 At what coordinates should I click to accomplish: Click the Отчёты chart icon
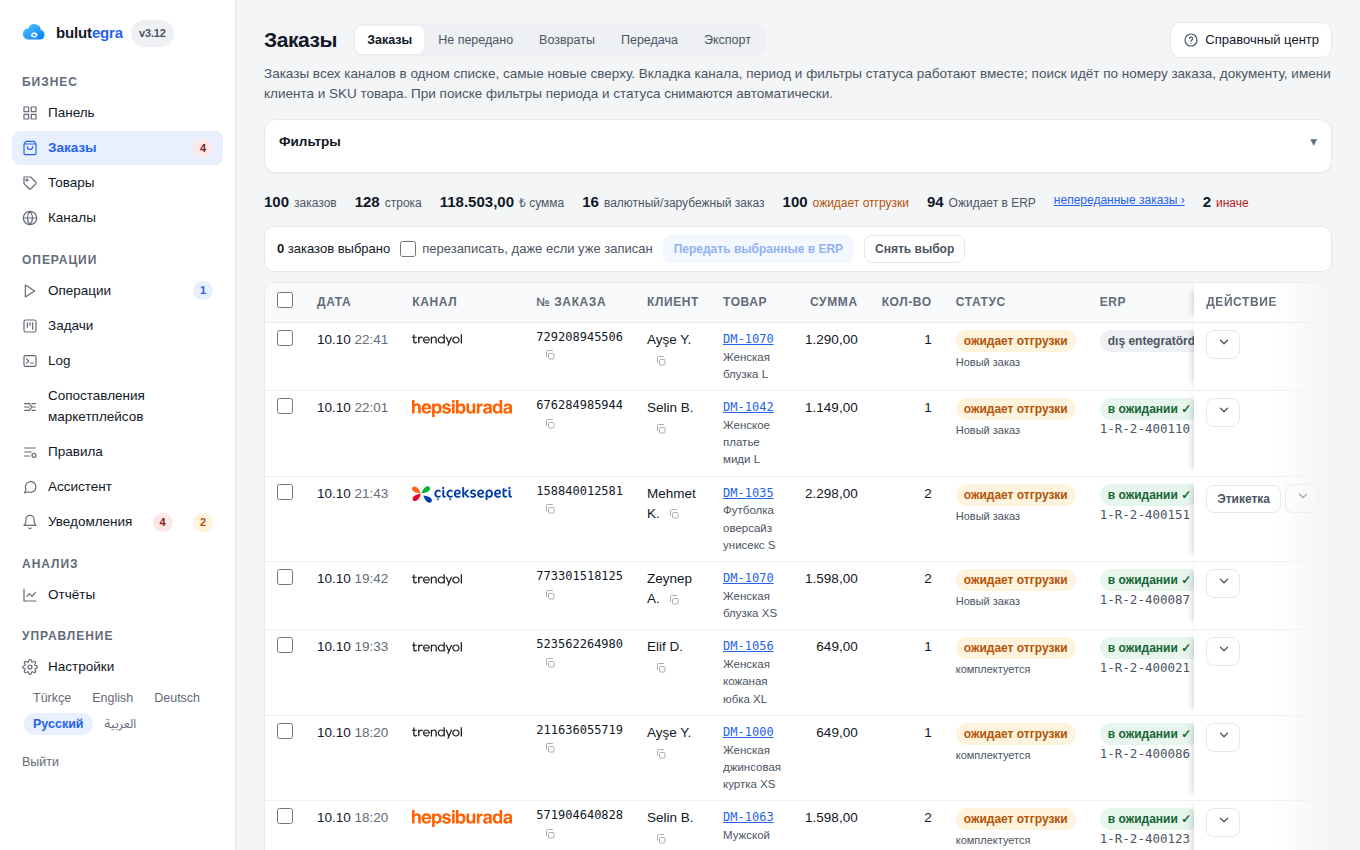pyautogui.click(x=30, y=595)
